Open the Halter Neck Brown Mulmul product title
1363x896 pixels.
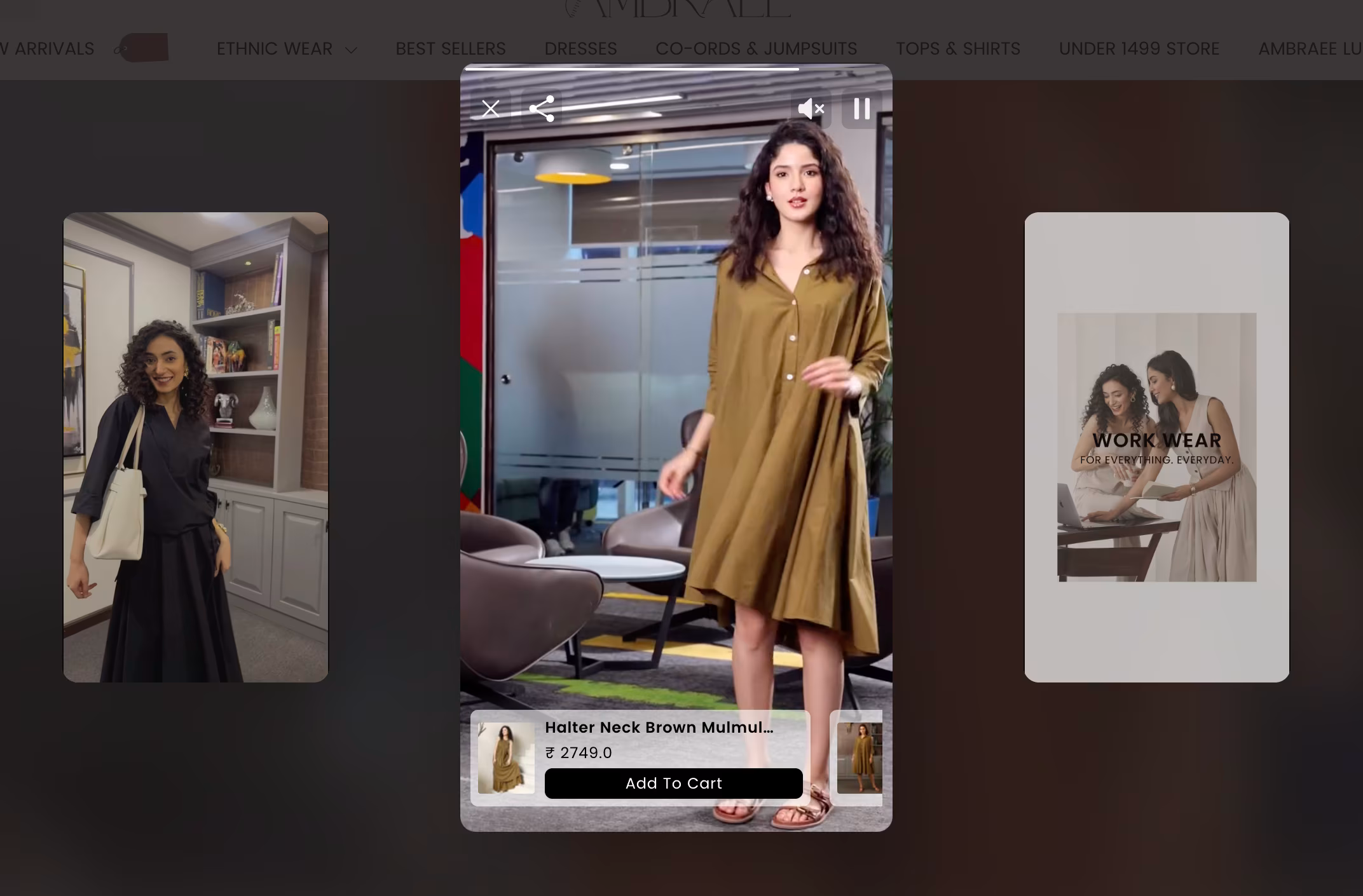coord(659,727)
